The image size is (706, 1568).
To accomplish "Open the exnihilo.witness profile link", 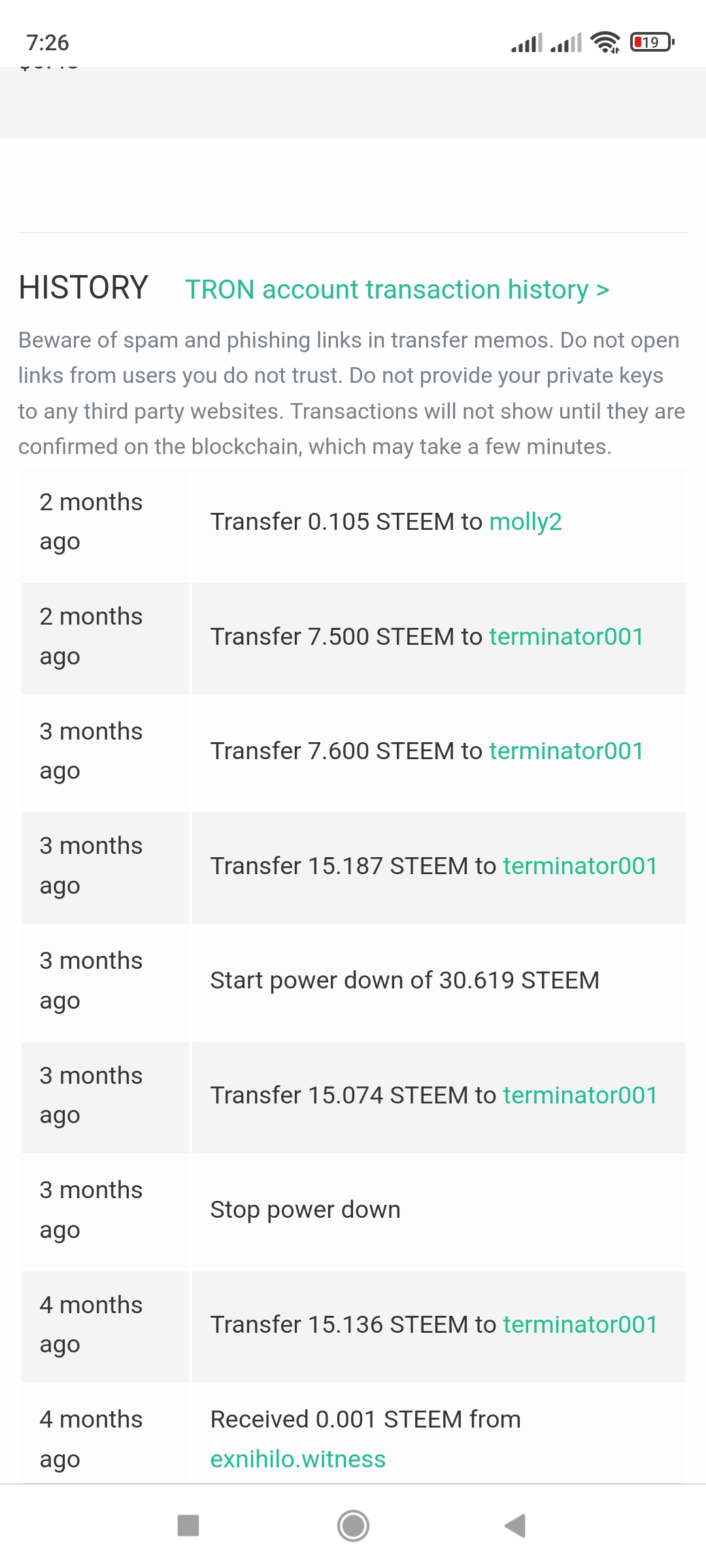I will pos(298,1459).
